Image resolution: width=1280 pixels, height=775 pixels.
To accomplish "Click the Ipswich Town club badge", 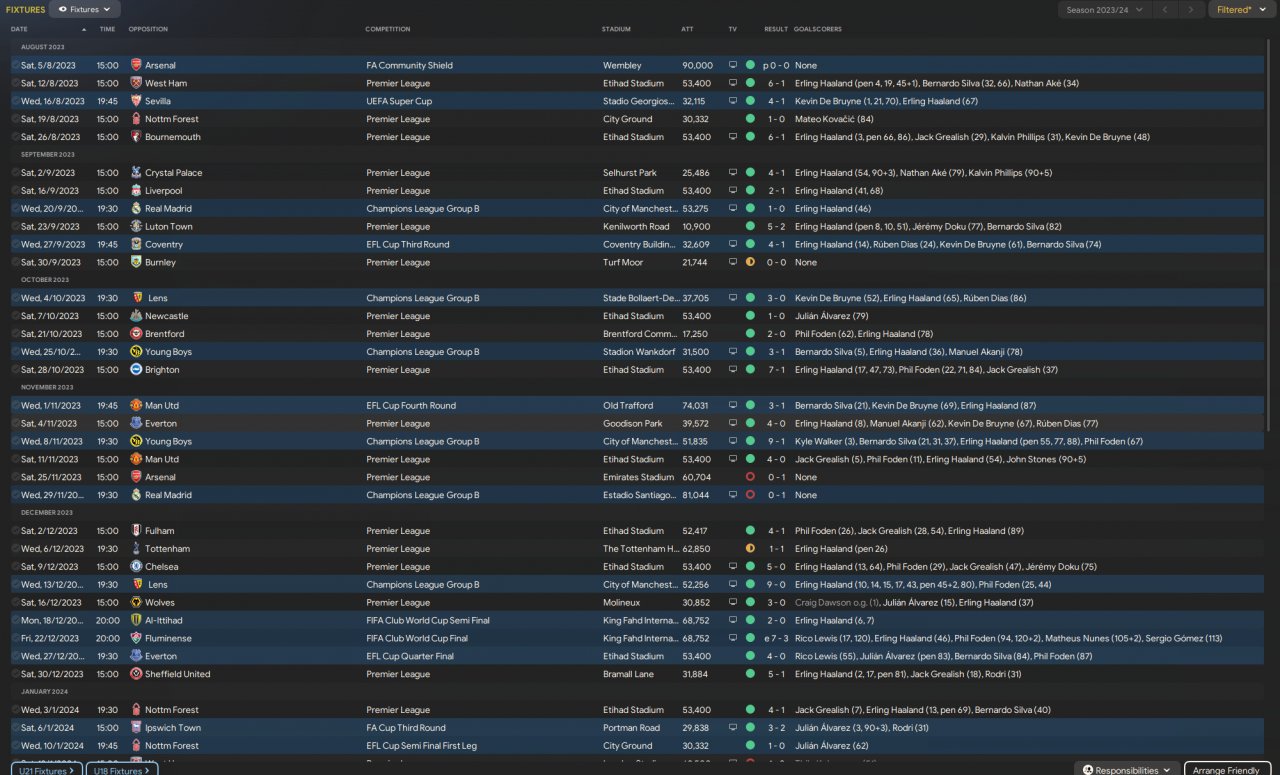I will 135,728.
